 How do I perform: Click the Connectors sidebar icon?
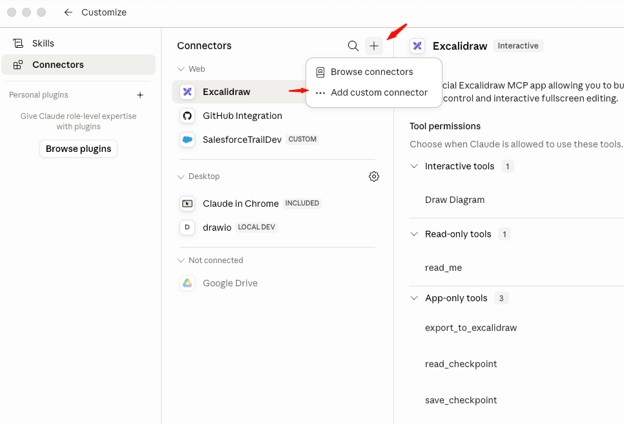(x=18, y=64)
